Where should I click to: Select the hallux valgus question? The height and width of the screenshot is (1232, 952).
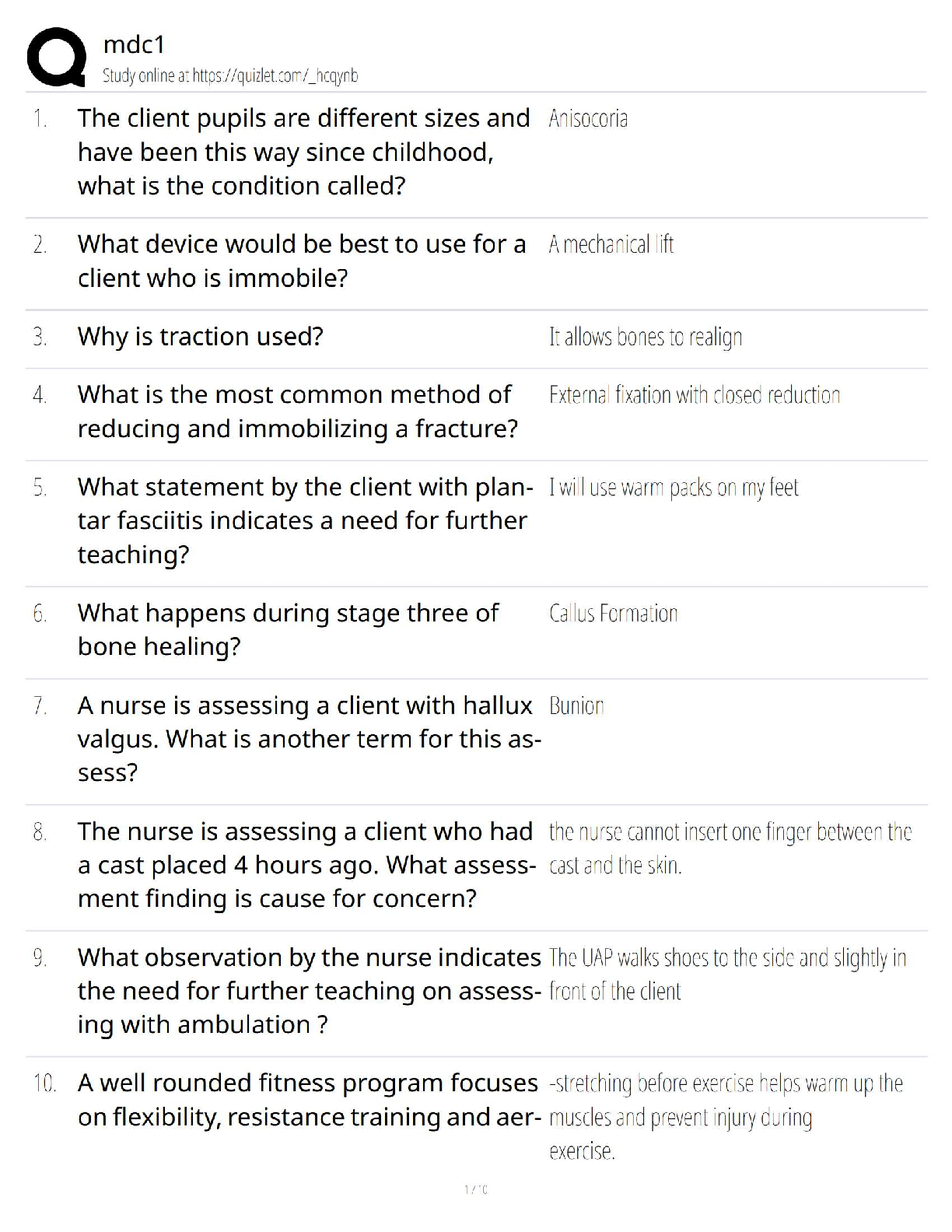307,739
